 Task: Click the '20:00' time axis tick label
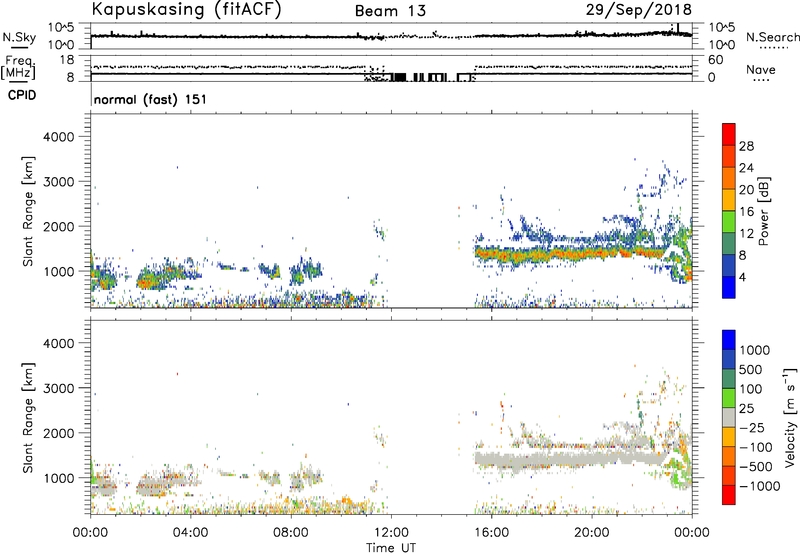pos(592,533)
